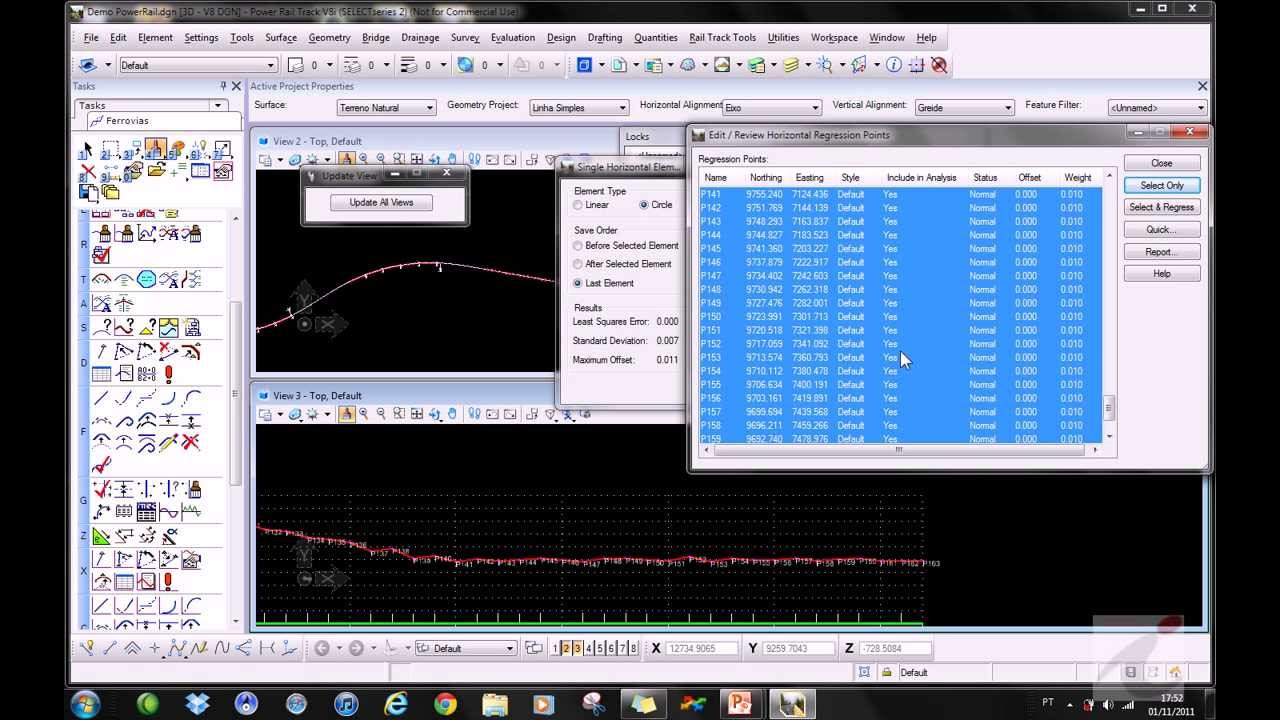Expand Horizontal Alignment dropdown Eixo
Viewport: 1280px width, 720px height.
[771, 107]
